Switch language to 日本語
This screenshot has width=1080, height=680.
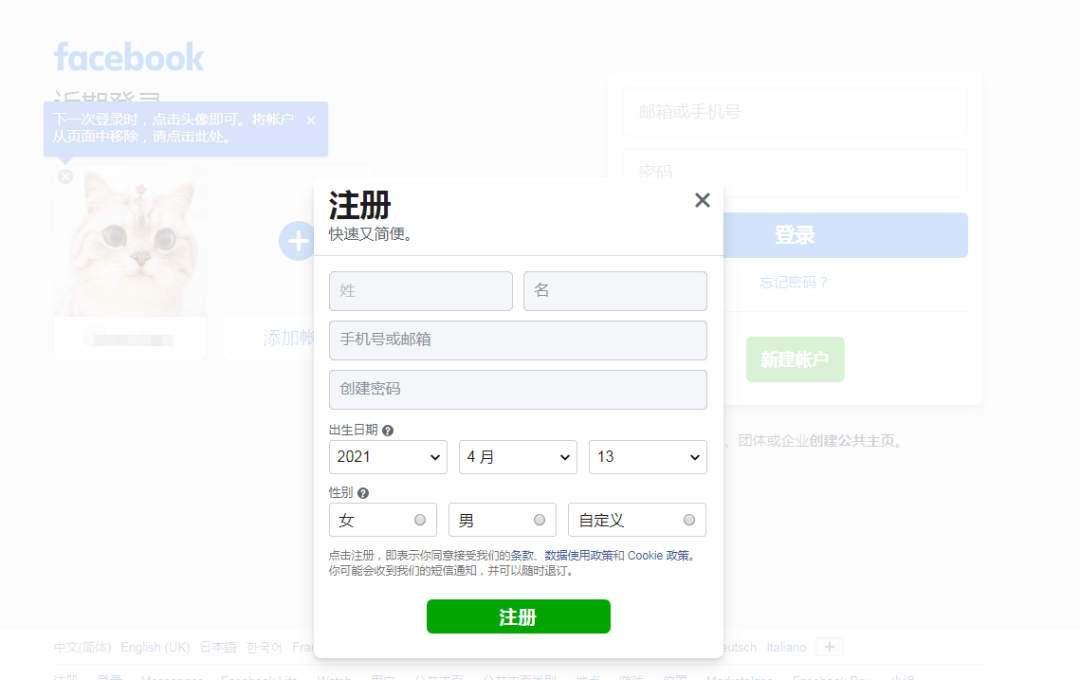click(217, 647)
